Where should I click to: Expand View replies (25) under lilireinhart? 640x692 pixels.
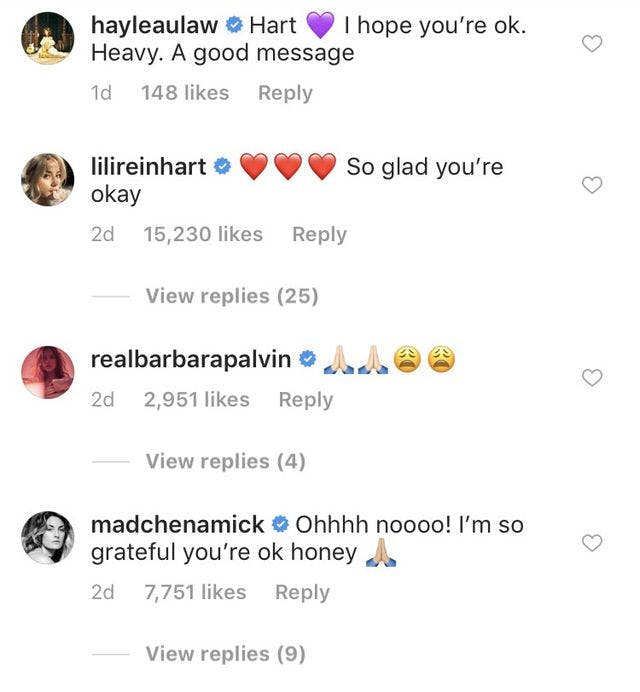coord(231,296)
